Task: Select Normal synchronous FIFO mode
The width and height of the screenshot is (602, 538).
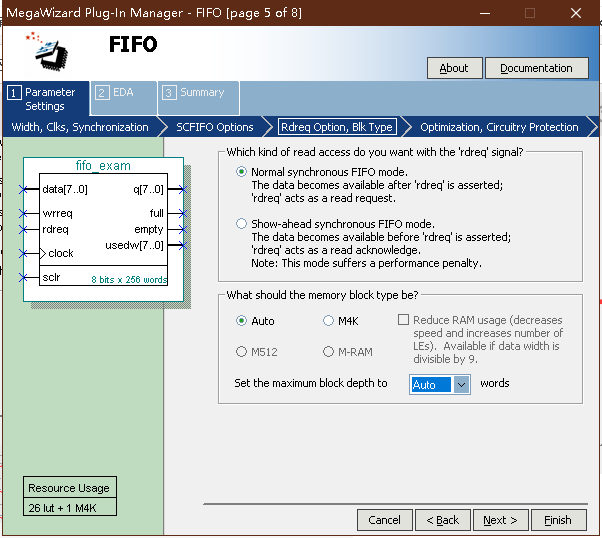Action: [x=241, y=172]
